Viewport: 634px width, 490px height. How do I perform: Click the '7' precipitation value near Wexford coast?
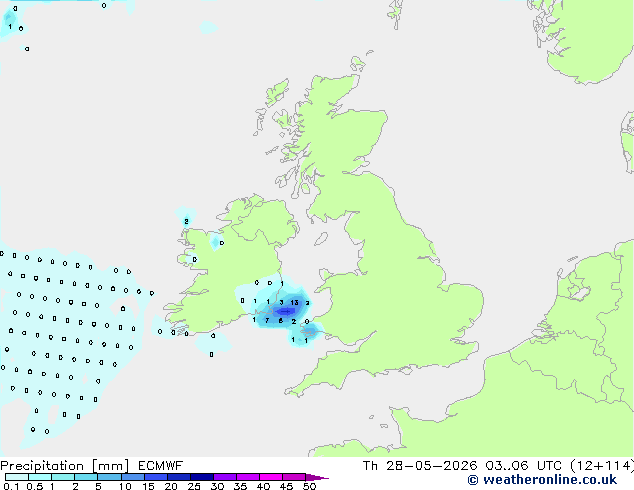tap(267, 321)
